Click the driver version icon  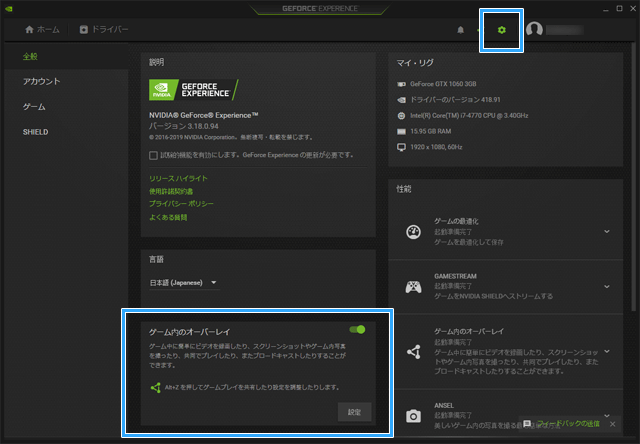[401, 100]
